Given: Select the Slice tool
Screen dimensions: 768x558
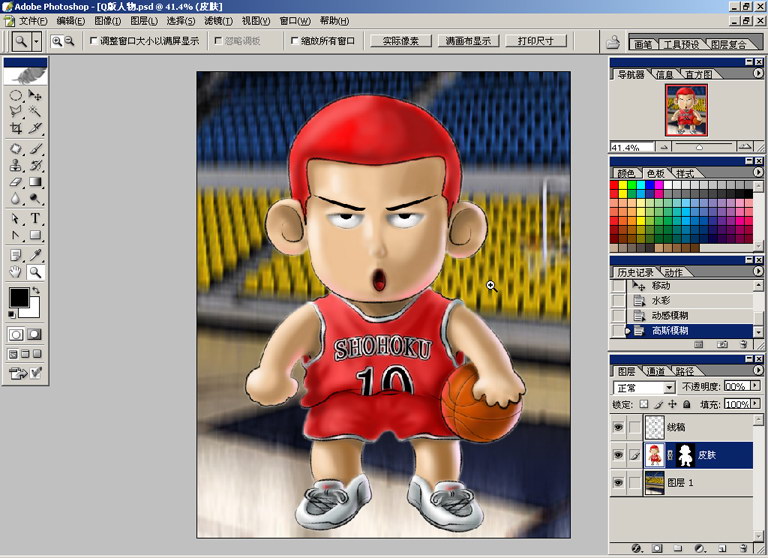Looking at the screenshot, I should [x=35, y=128].
